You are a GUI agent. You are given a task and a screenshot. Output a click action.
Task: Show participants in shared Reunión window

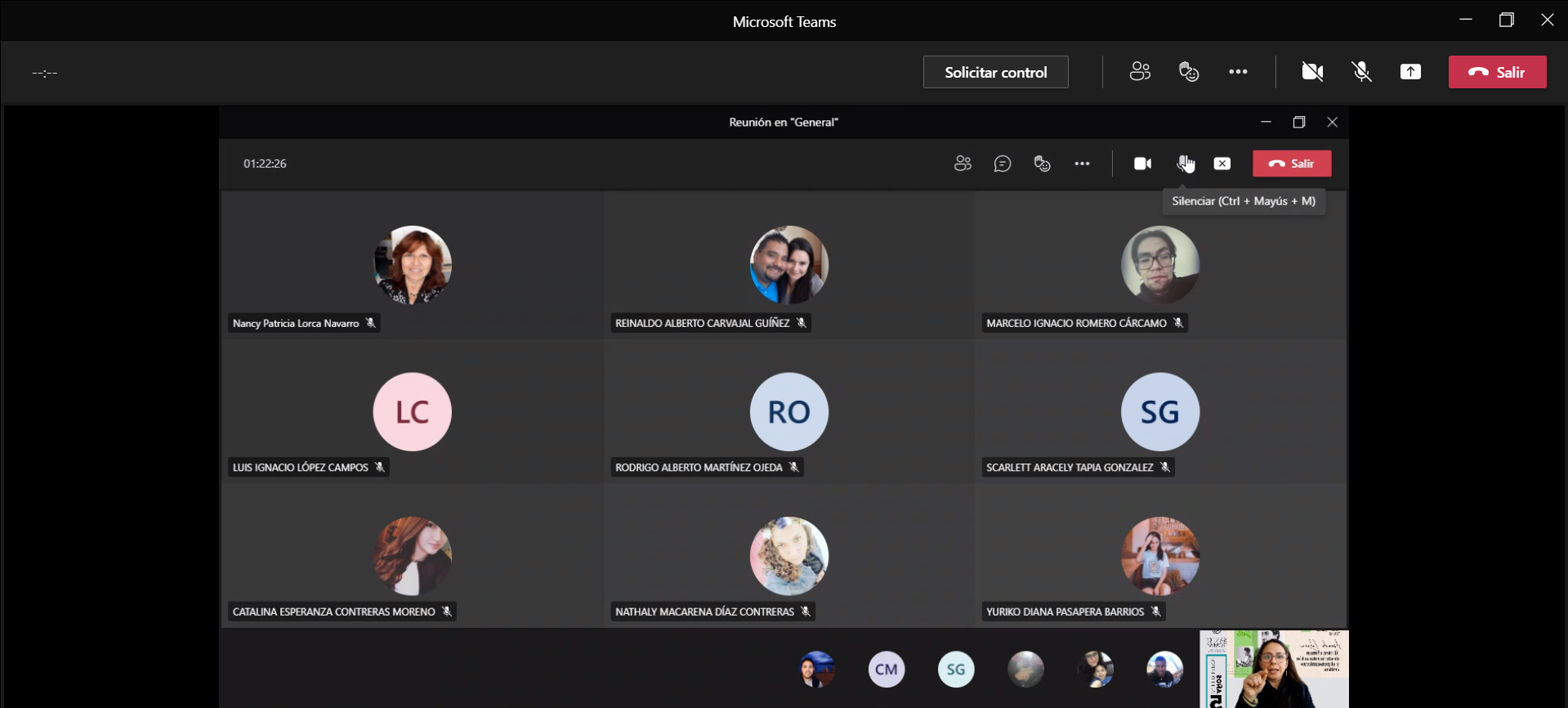click(x=963, y=164)
